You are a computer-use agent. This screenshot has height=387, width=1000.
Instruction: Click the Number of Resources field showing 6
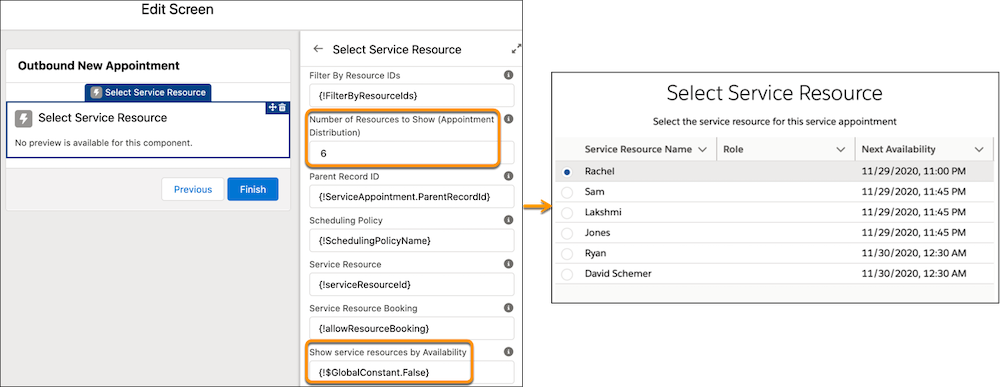(x=411, y=154)
